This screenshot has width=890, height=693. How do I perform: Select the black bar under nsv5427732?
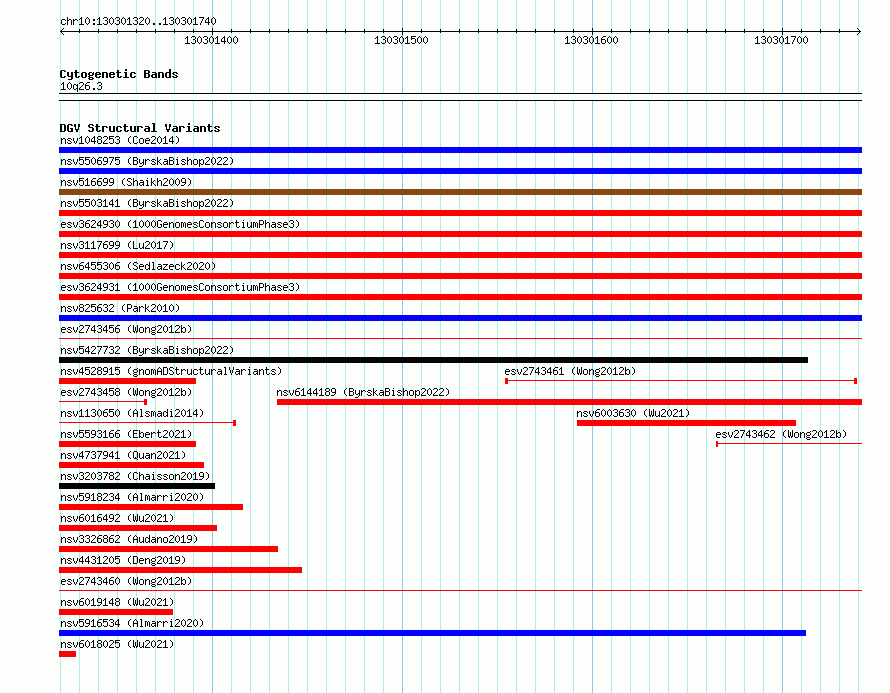tap(434, 360)
